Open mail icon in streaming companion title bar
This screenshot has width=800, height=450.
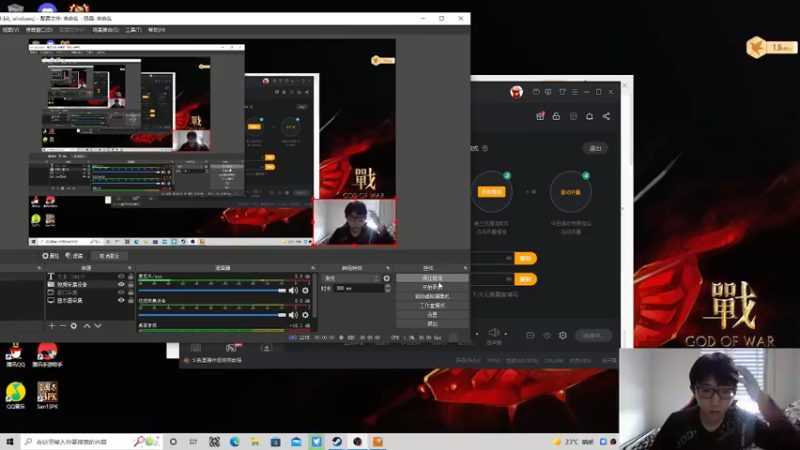click(536, 92)
